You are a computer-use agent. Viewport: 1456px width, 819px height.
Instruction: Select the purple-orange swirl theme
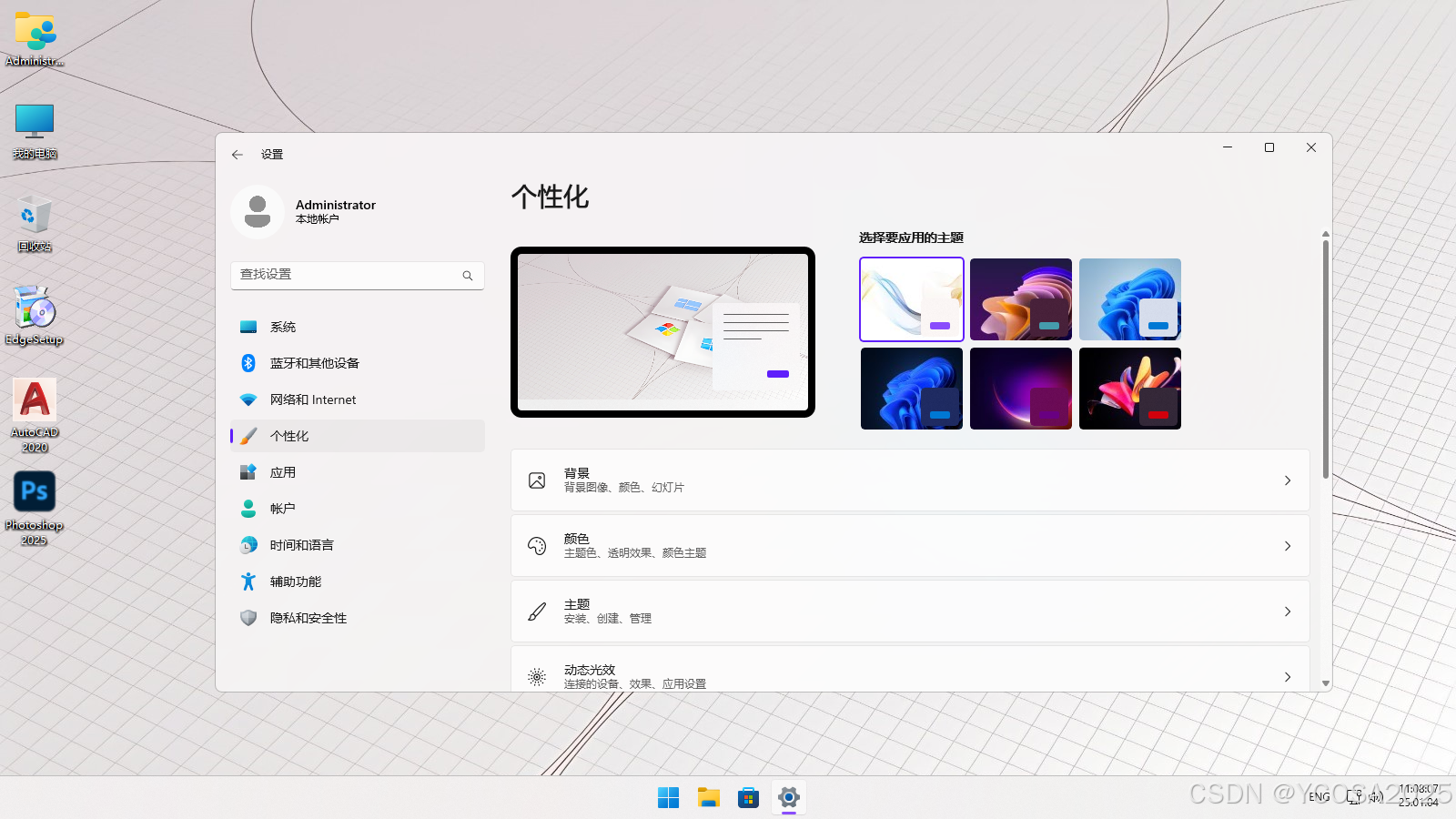[1021, 299]
